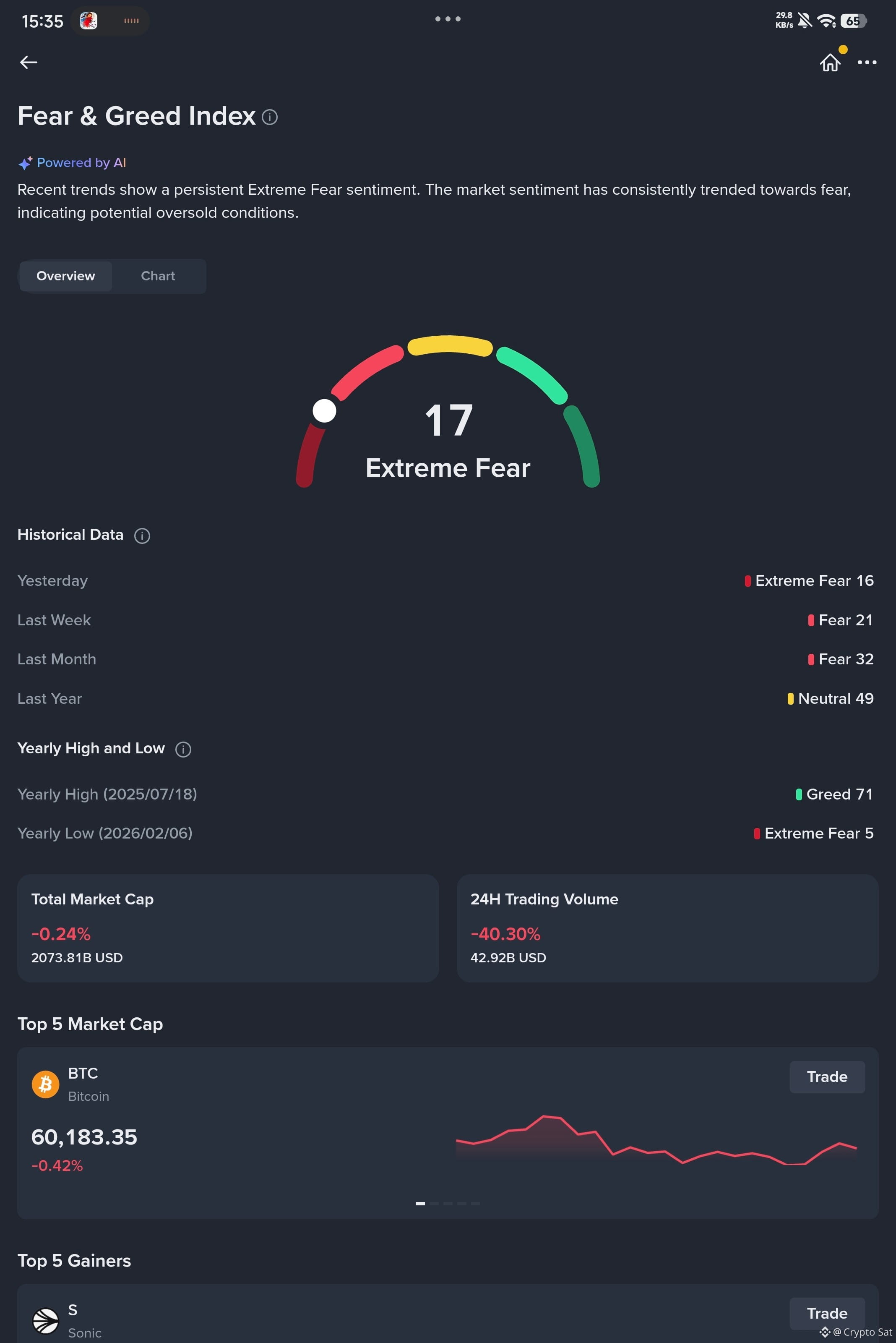Tap the Wi-Fi status icon

tap(826, 21)
